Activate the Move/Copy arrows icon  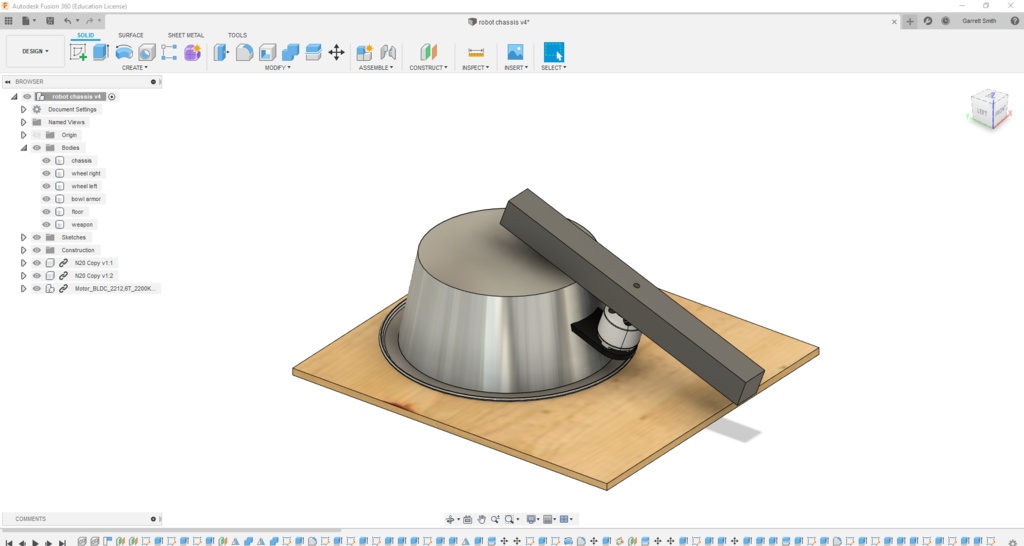pos(336,52)
